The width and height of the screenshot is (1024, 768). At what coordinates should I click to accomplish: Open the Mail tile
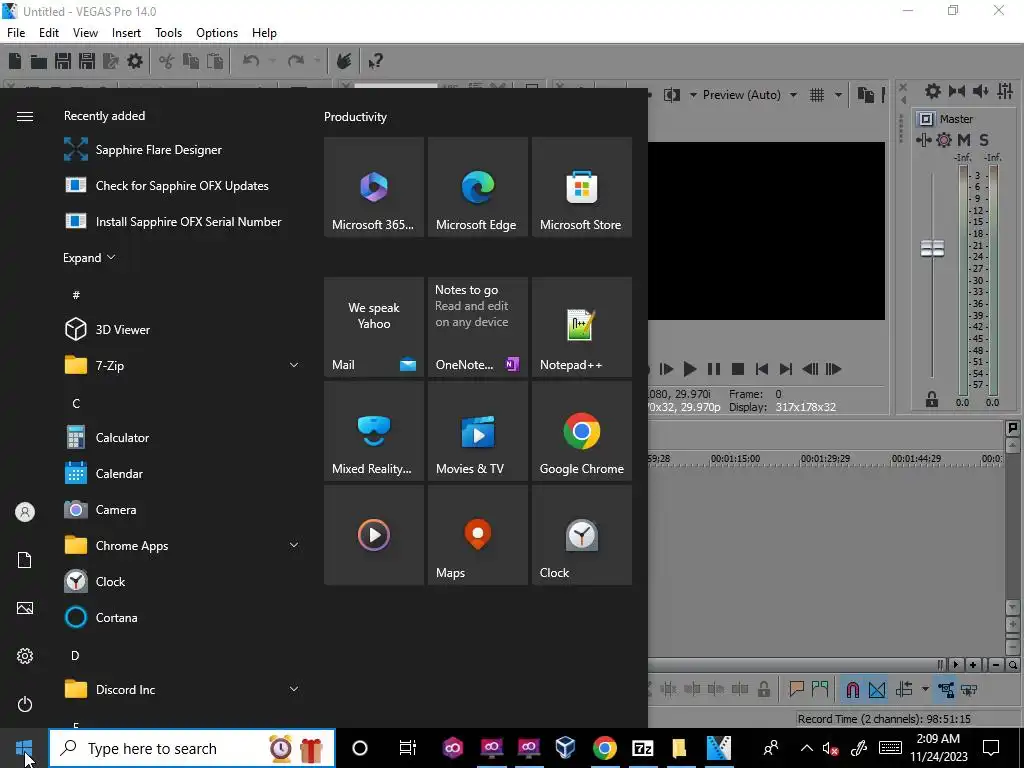[x=374, y=327]
